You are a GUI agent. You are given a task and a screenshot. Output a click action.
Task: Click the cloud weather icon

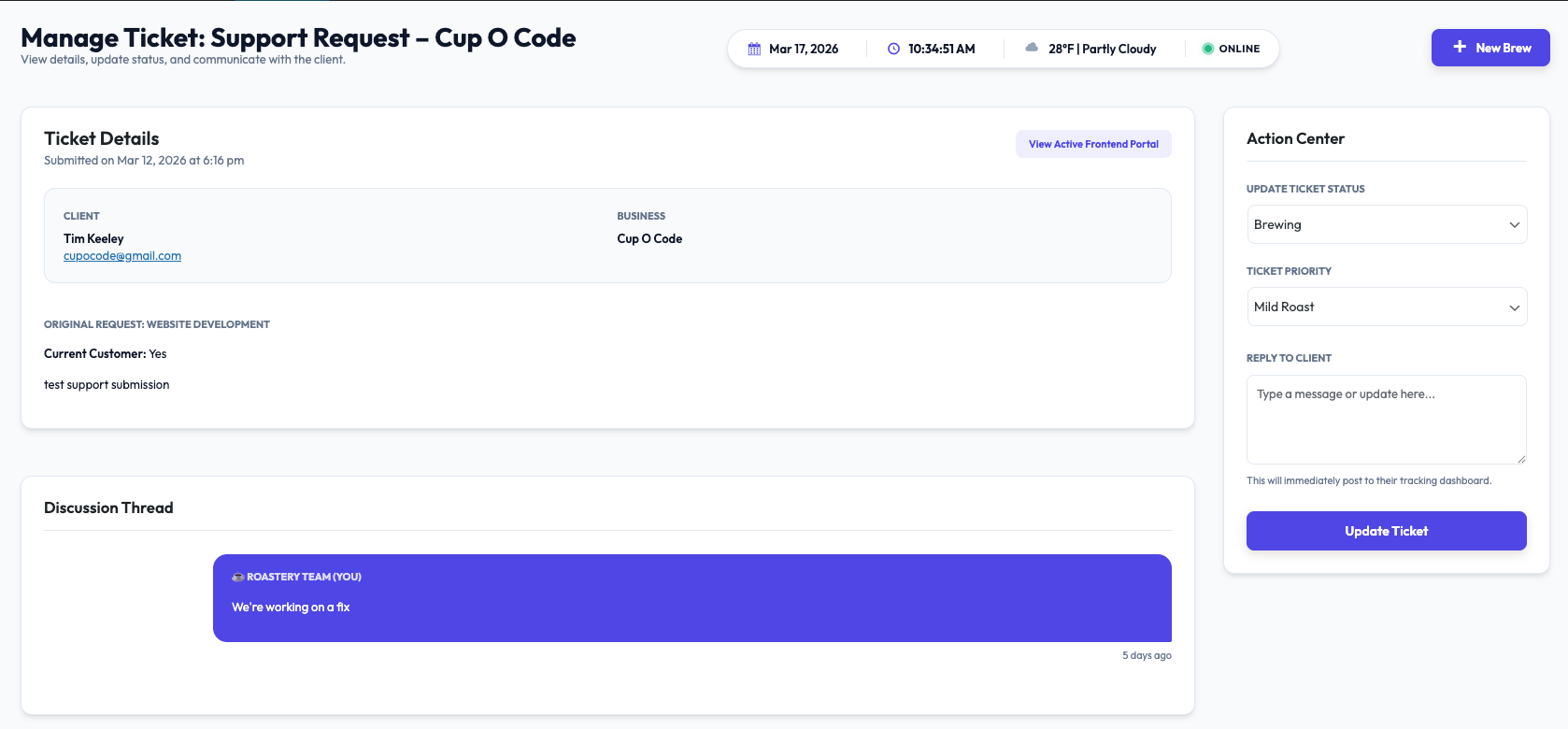click(1032, 48)
